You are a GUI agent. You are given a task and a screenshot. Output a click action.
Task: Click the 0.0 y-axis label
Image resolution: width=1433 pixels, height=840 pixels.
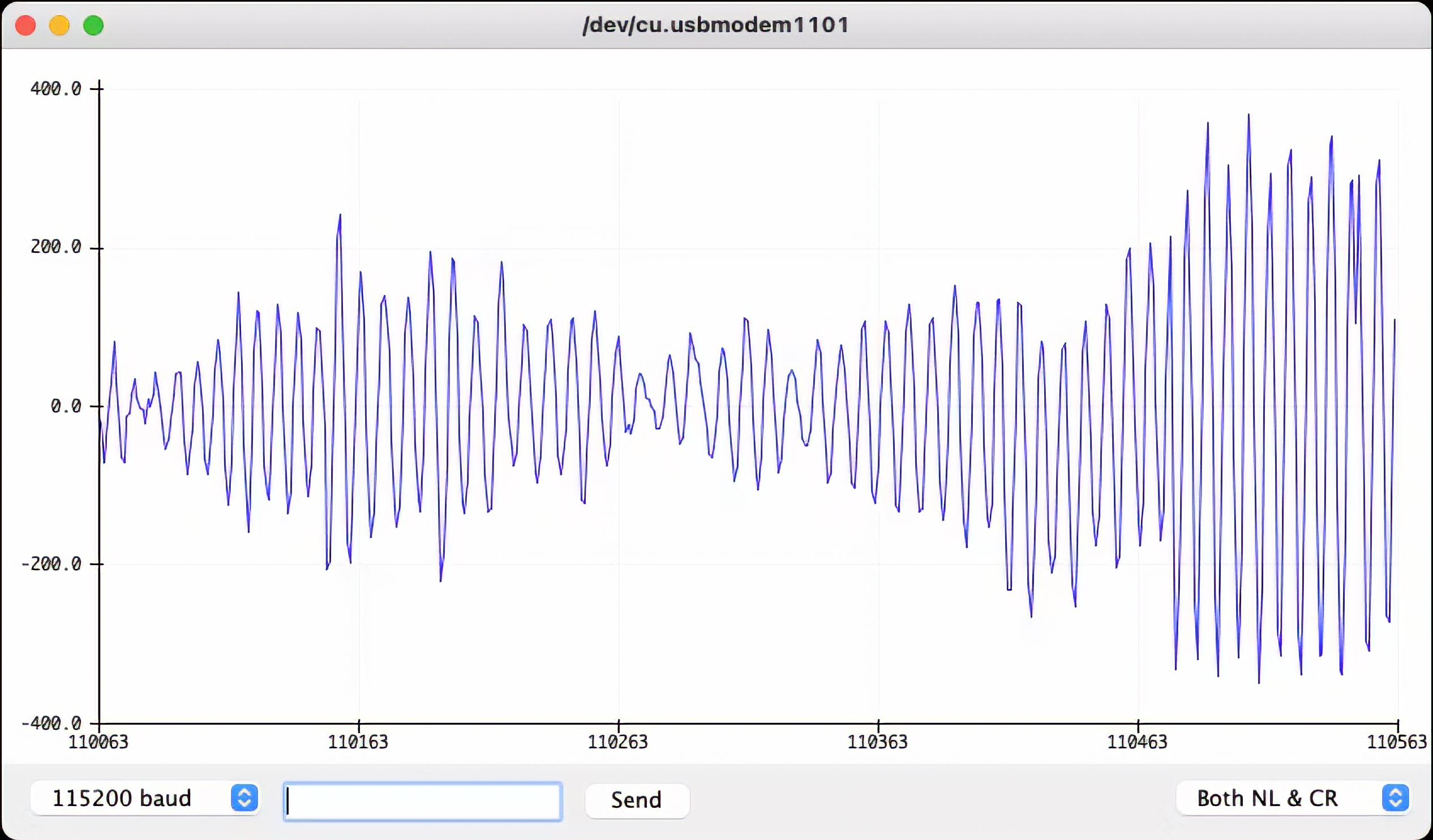coord(66,406)
